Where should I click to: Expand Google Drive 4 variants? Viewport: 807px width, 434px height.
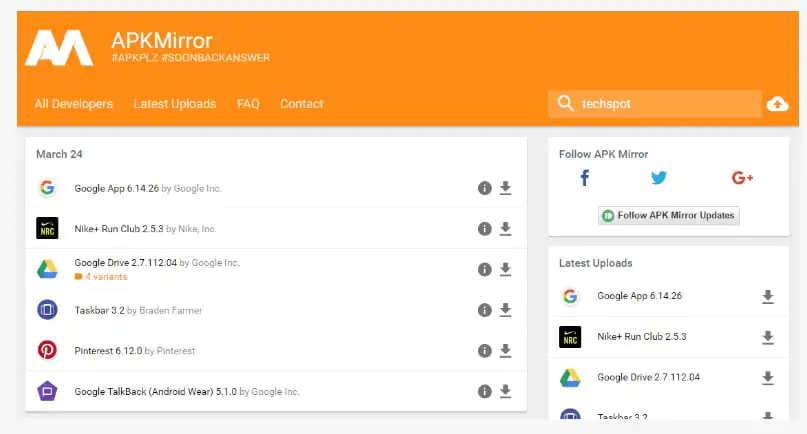tap(103, 277)
